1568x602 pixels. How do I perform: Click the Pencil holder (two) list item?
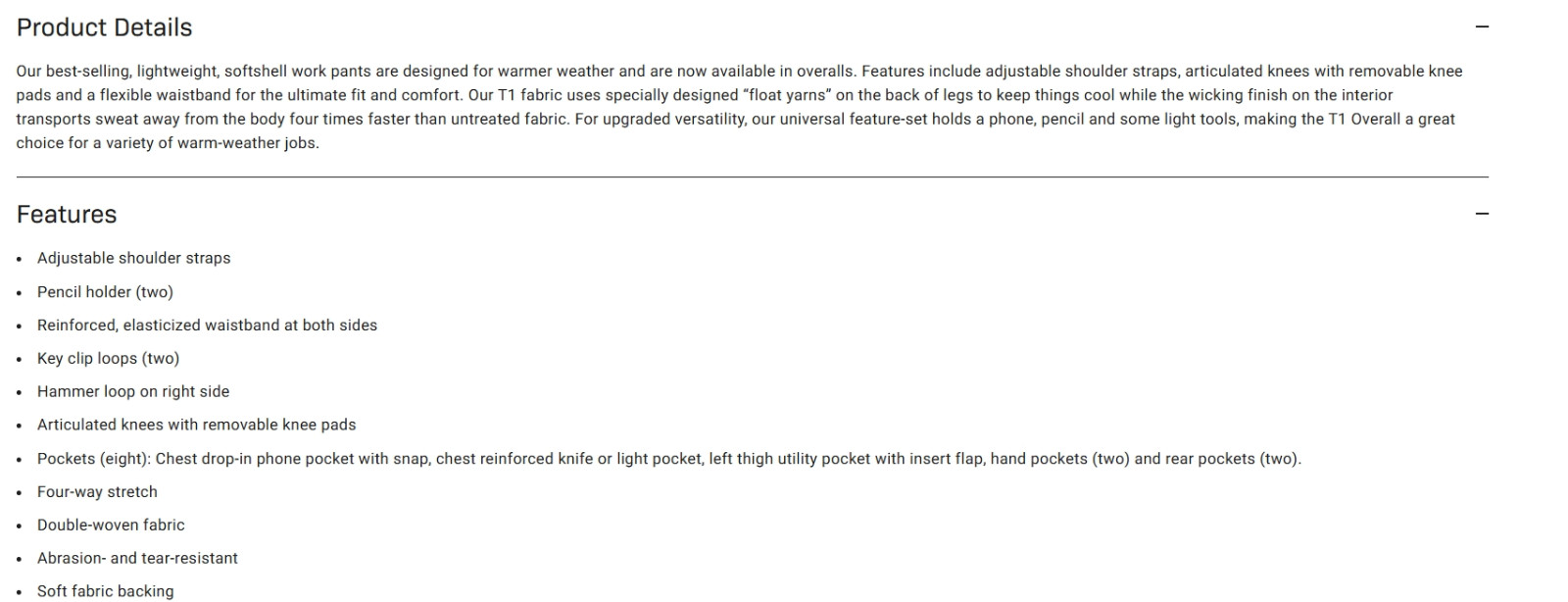click(105, 292)
